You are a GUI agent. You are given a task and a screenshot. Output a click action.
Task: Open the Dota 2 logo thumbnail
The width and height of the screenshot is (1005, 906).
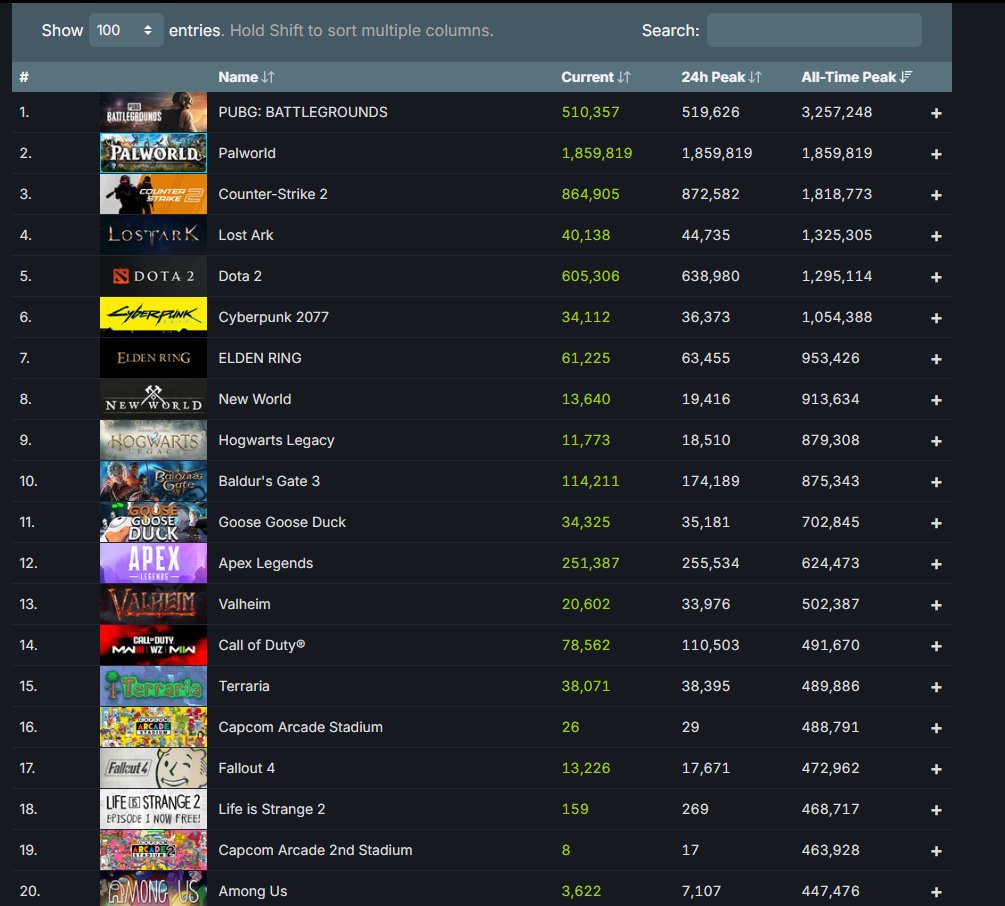[153, 276]
